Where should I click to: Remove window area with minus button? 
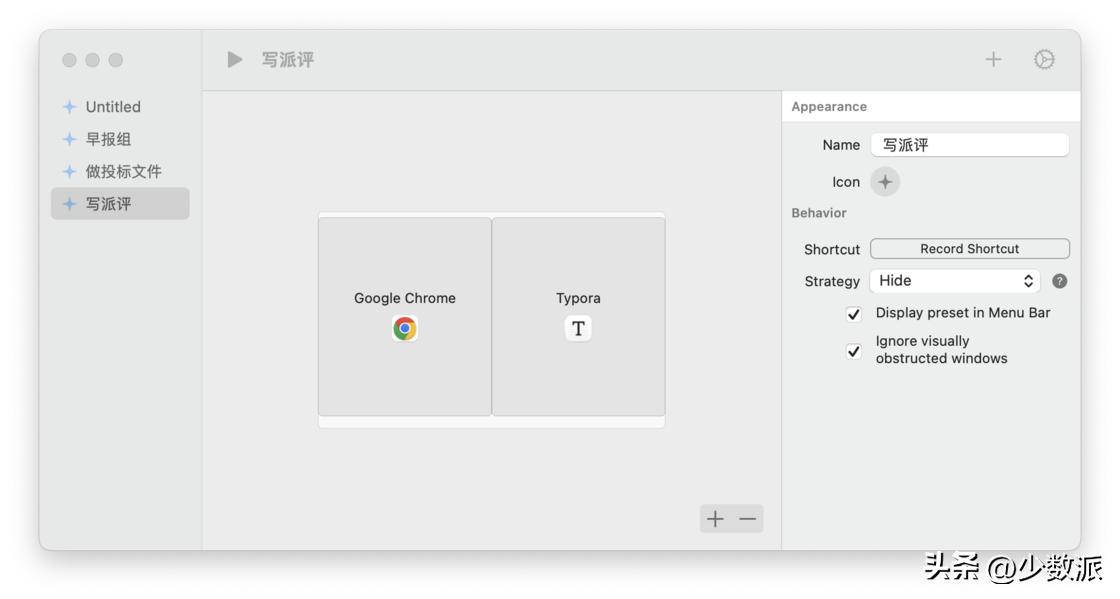[748, 519]
